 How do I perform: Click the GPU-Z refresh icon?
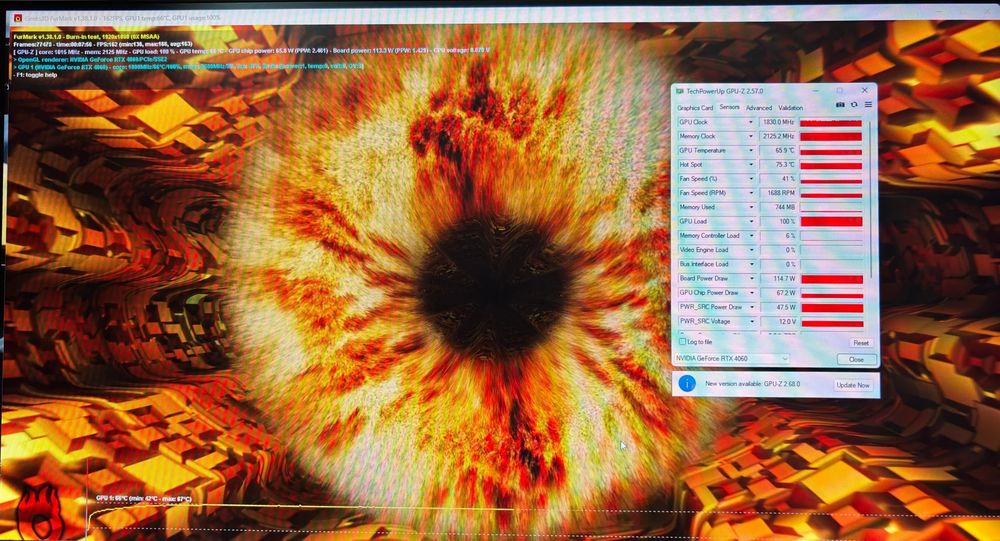click(x=854, y=105)
